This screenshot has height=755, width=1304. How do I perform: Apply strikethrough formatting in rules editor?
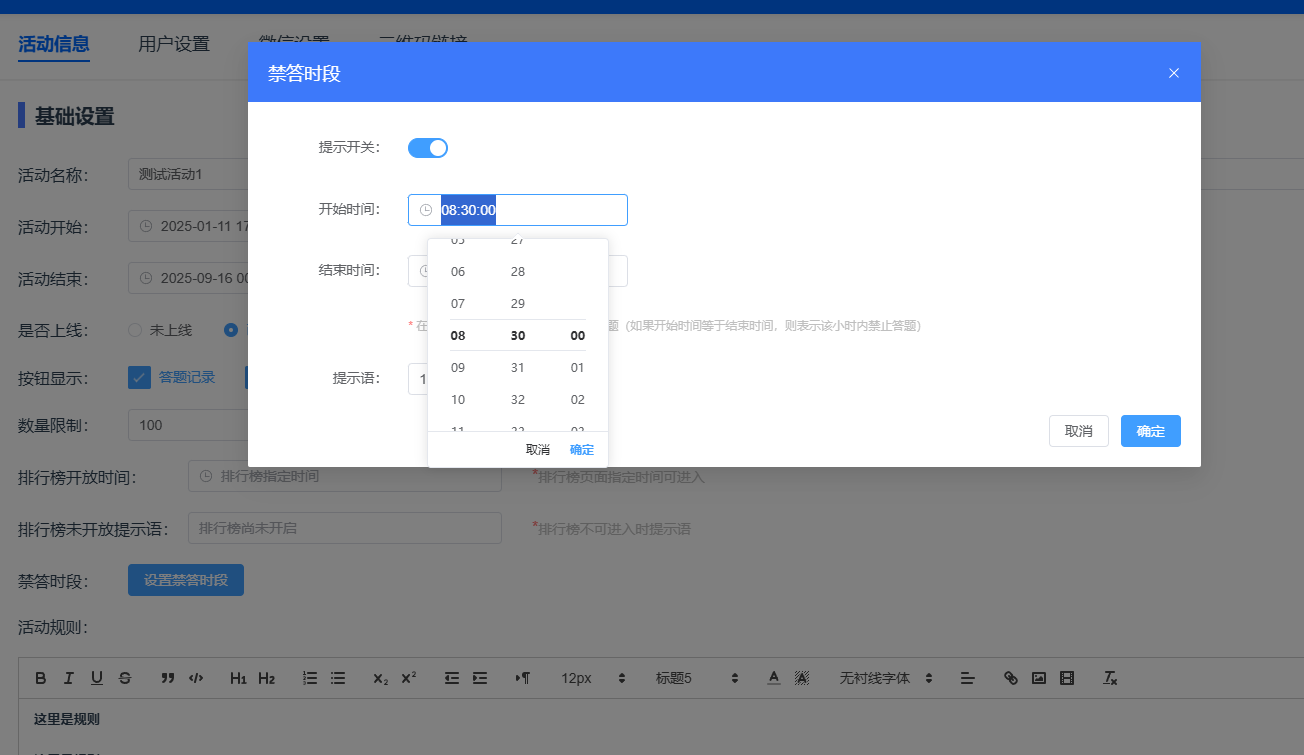tap(125, 678)
